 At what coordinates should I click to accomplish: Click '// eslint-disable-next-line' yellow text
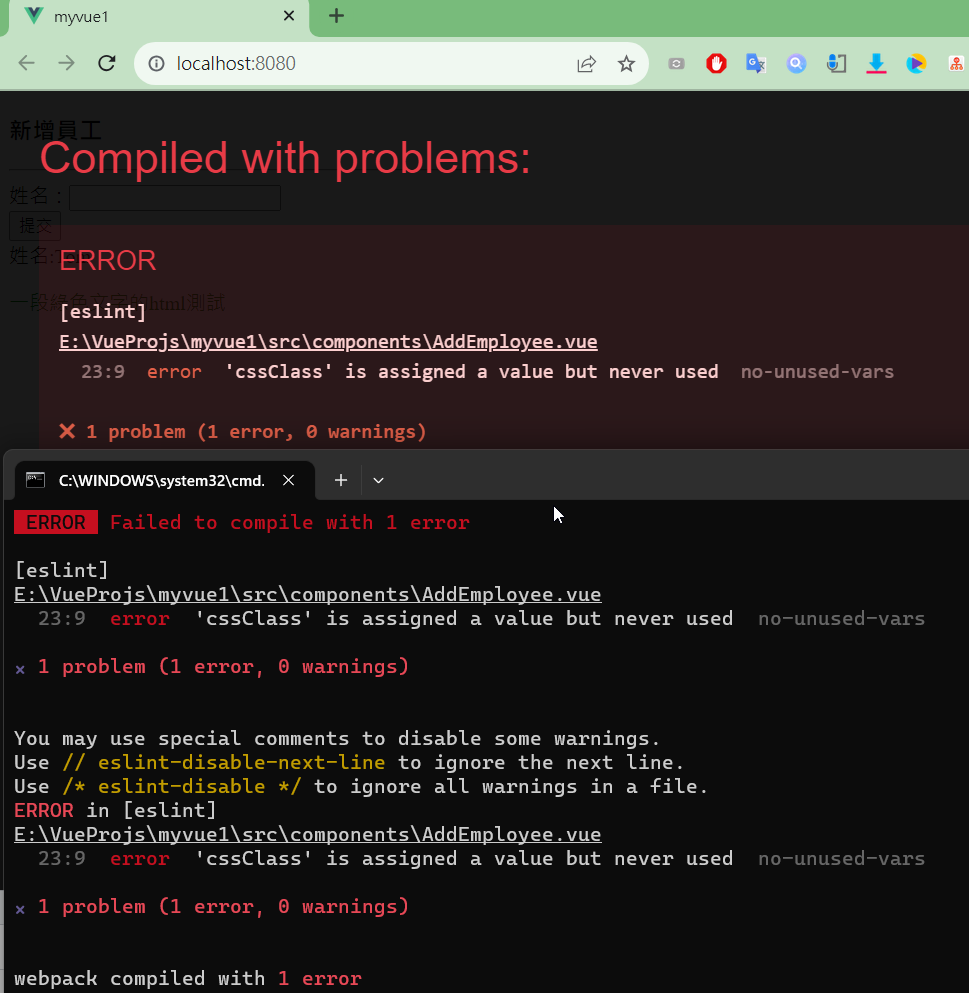224,762
